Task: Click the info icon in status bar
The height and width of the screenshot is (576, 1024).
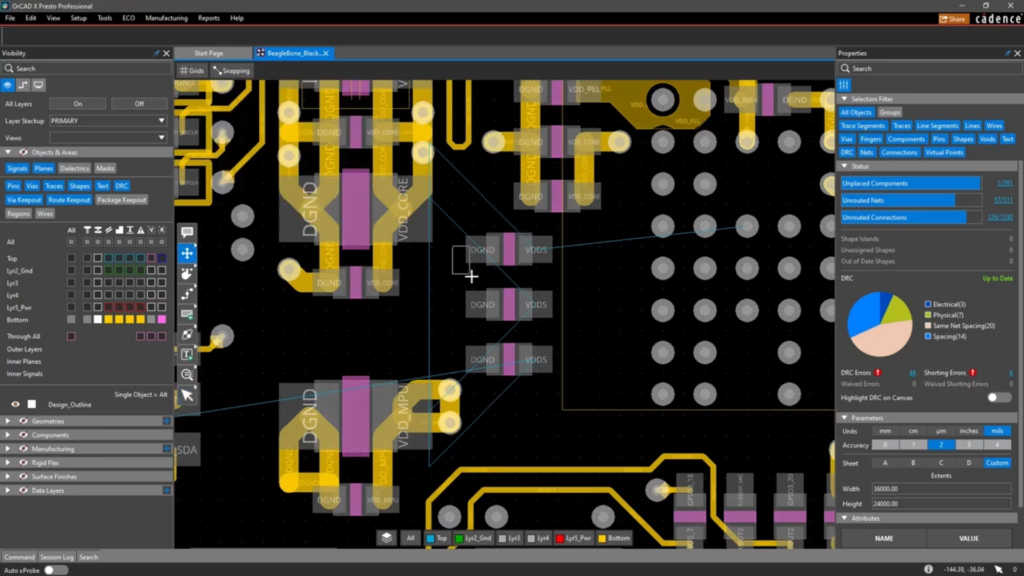Action: point(928,569)
